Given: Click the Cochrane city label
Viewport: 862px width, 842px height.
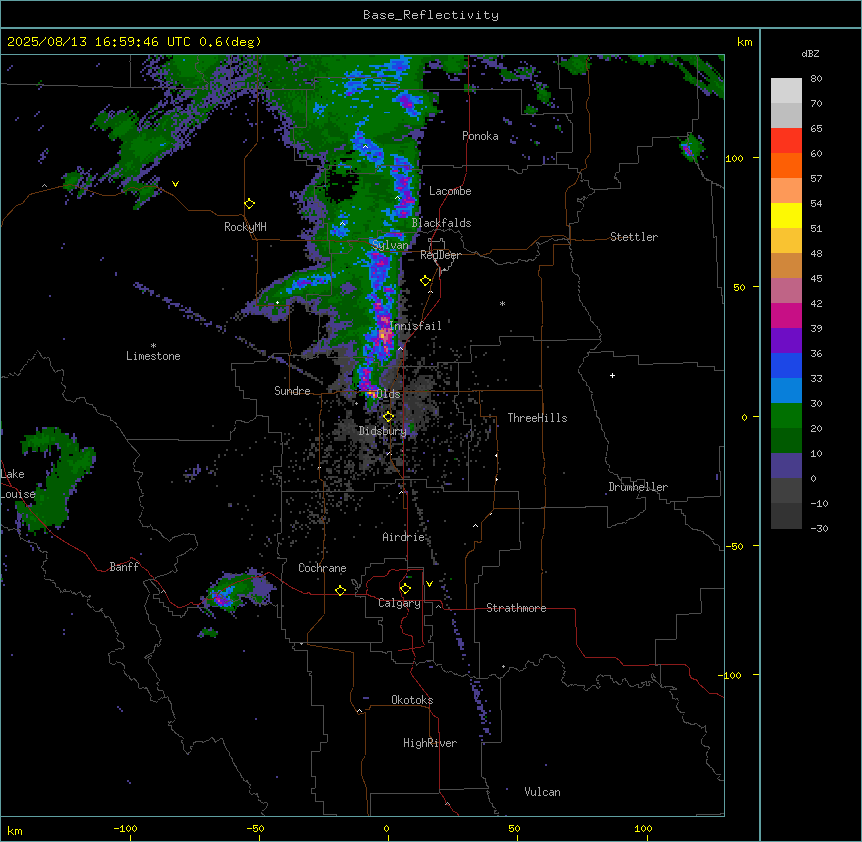Looking at the screenshot, I should (x=322, y=568).
